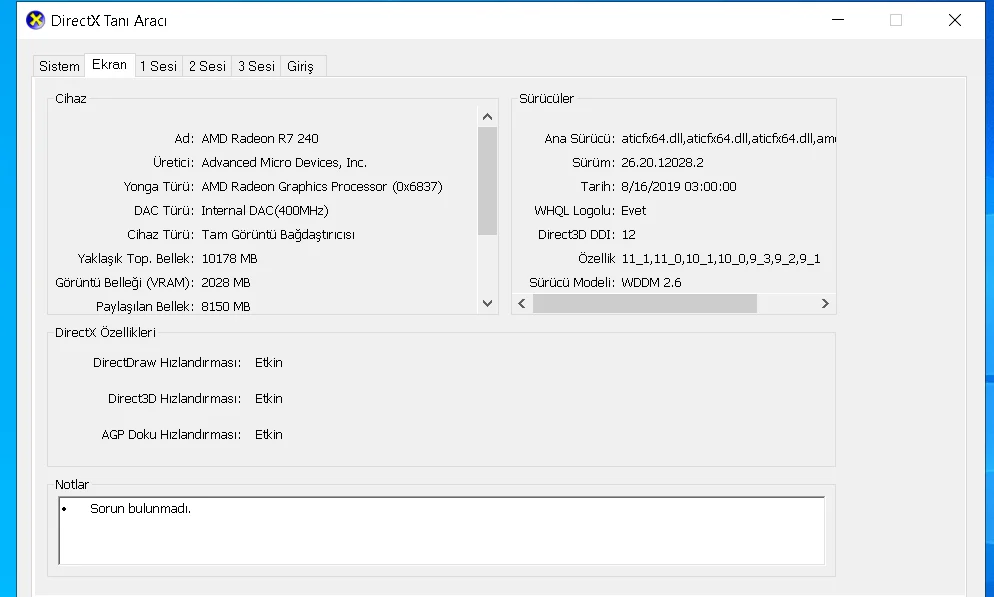Click the Cihaz panel scroll up arrow

pyautogui.click(x=487, y=117)
